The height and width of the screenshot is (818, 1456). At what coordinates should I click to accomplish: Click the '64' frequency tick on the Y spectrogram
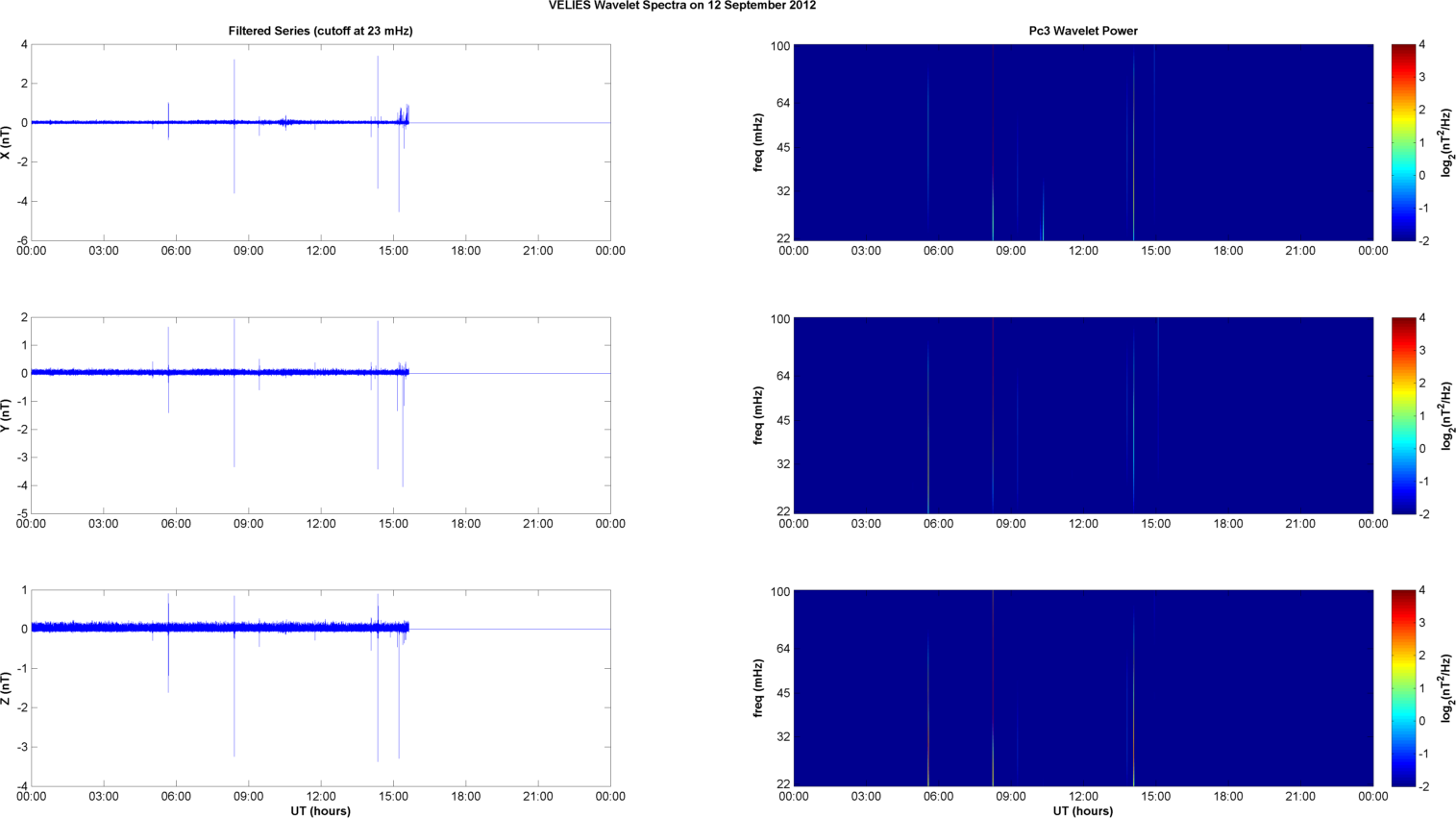point(783,376)
